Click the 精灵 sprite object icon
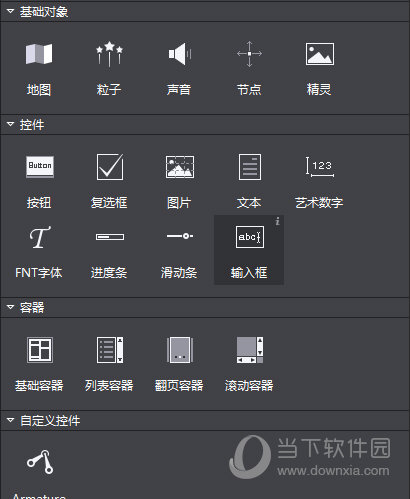 [x=320, y=54]
